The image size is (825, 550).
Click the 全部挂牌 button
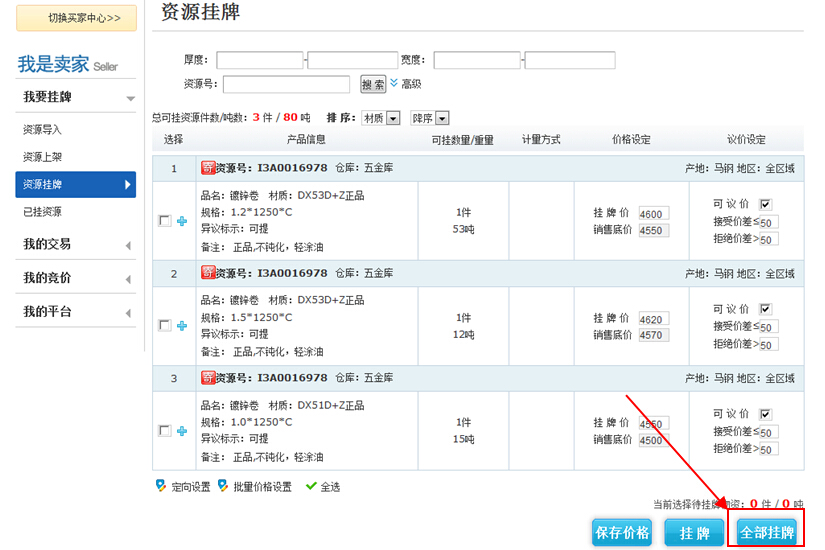point(766,533)
